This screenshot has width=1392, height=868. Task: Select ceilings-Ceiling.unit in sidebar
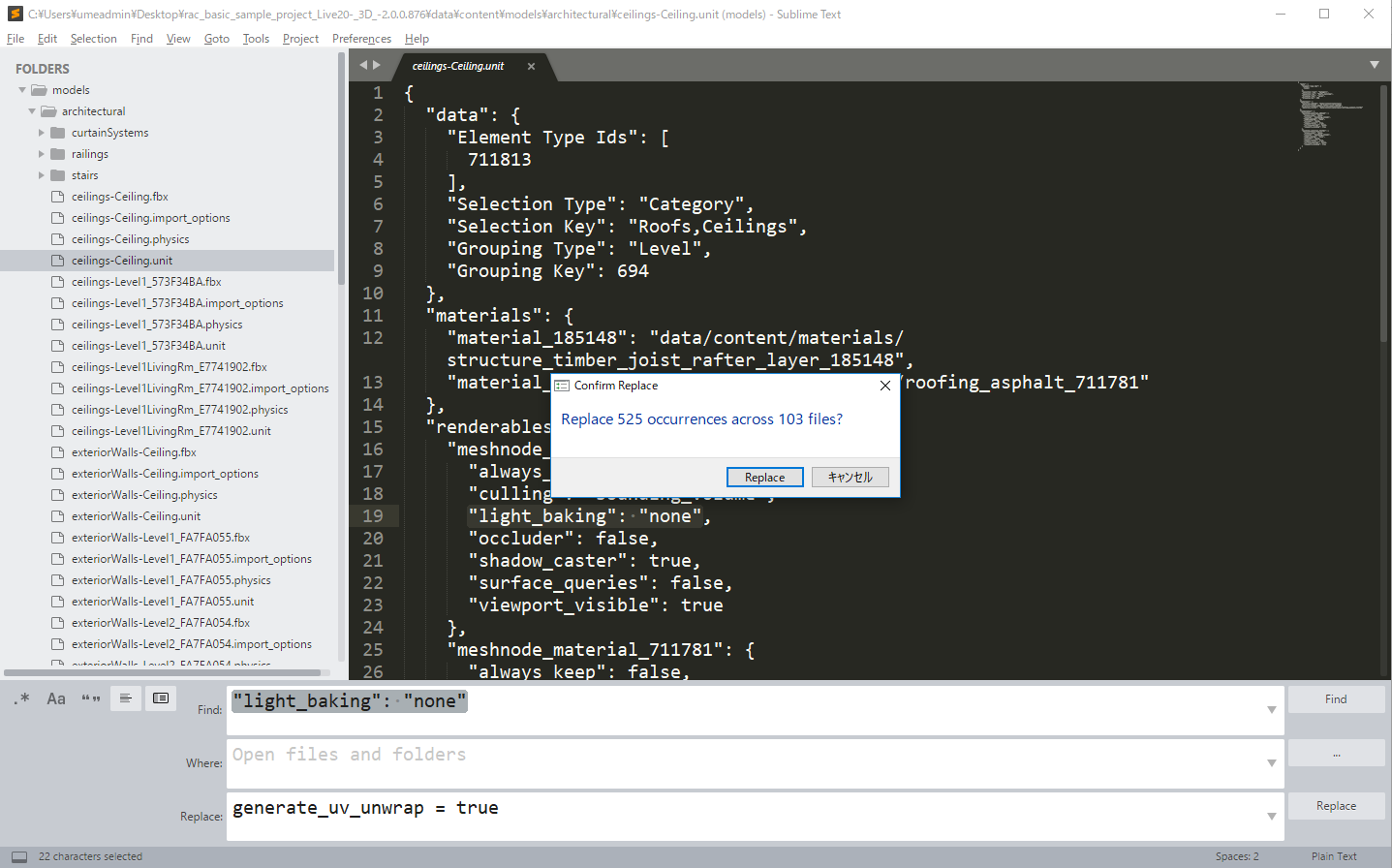(x=167, y=261)
